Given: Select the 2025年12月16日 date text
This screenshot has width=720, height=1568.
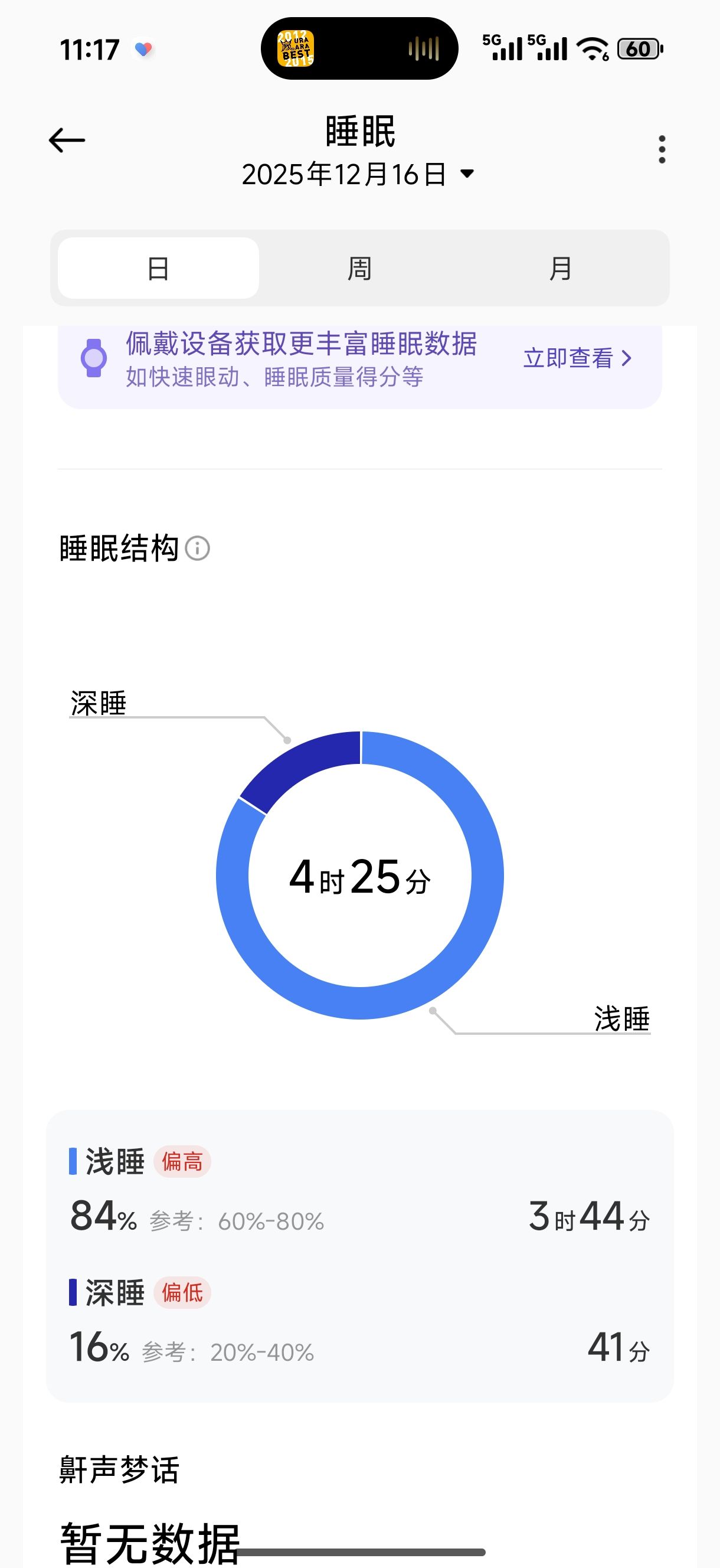Looking at the screenshot, I should 344,175.
